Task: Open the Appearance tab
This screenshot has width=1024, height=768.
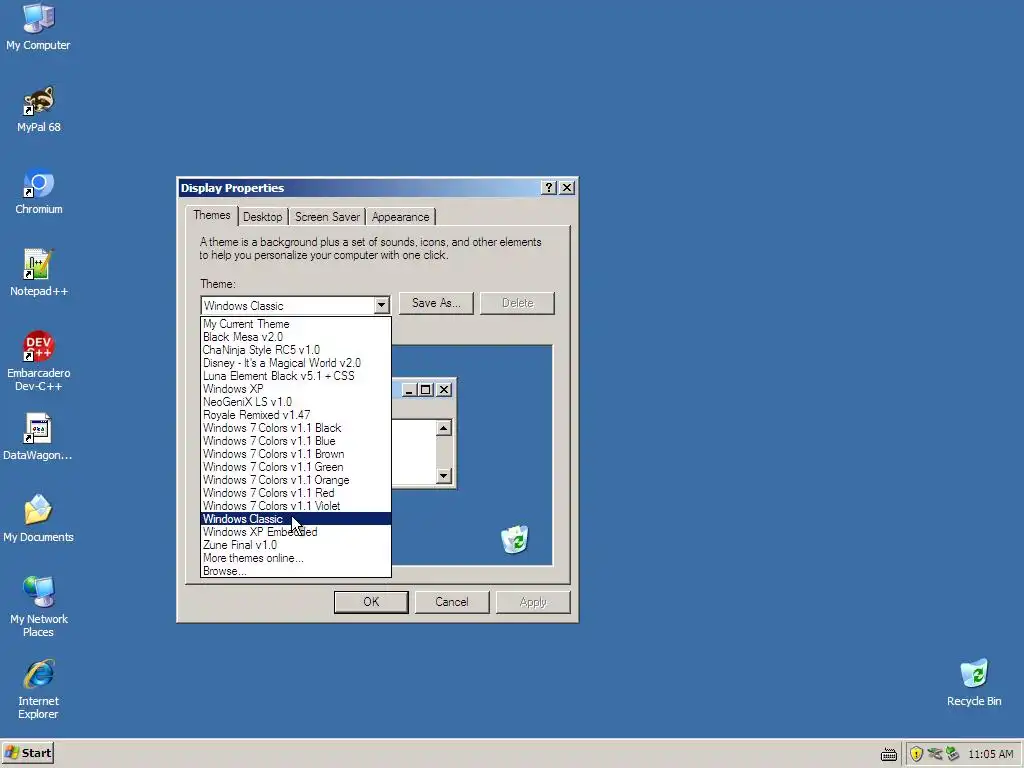Action: click(x=400, y=217)
